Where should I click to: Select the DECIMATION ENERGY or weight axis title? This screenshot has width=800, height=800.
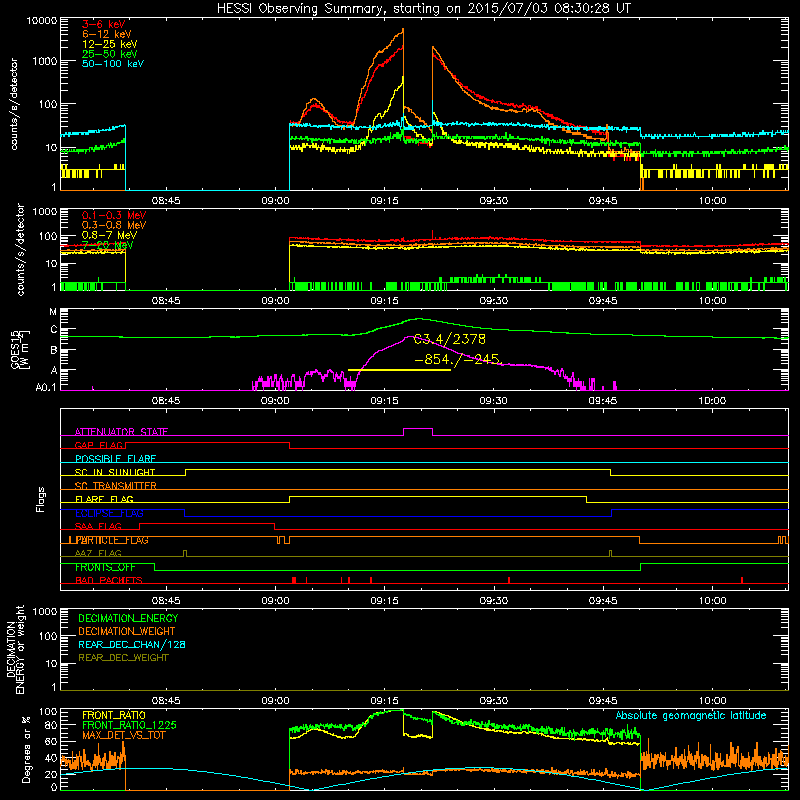pyautogui.click(x=16, y=649)
